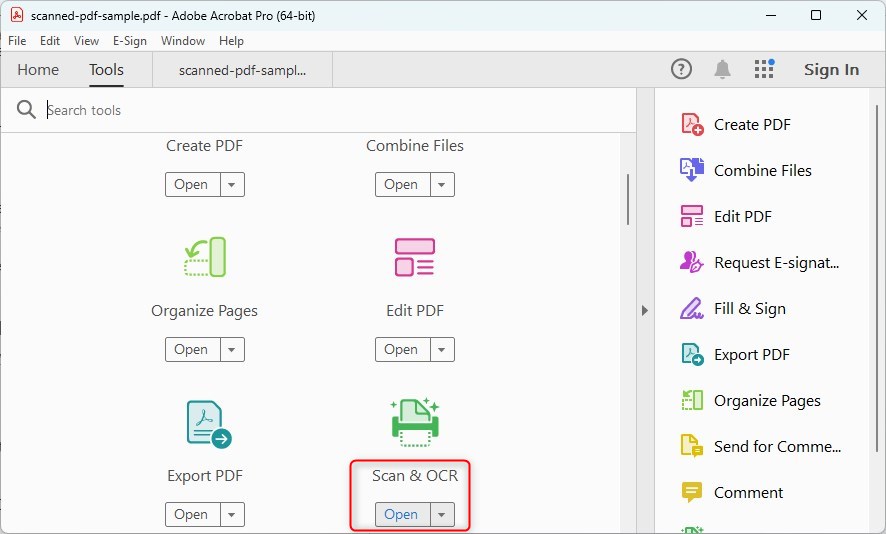Screen dimensions: 886x534
Task: Select Request E-signat... label in sidebar
Action: [x=776, y=262]
